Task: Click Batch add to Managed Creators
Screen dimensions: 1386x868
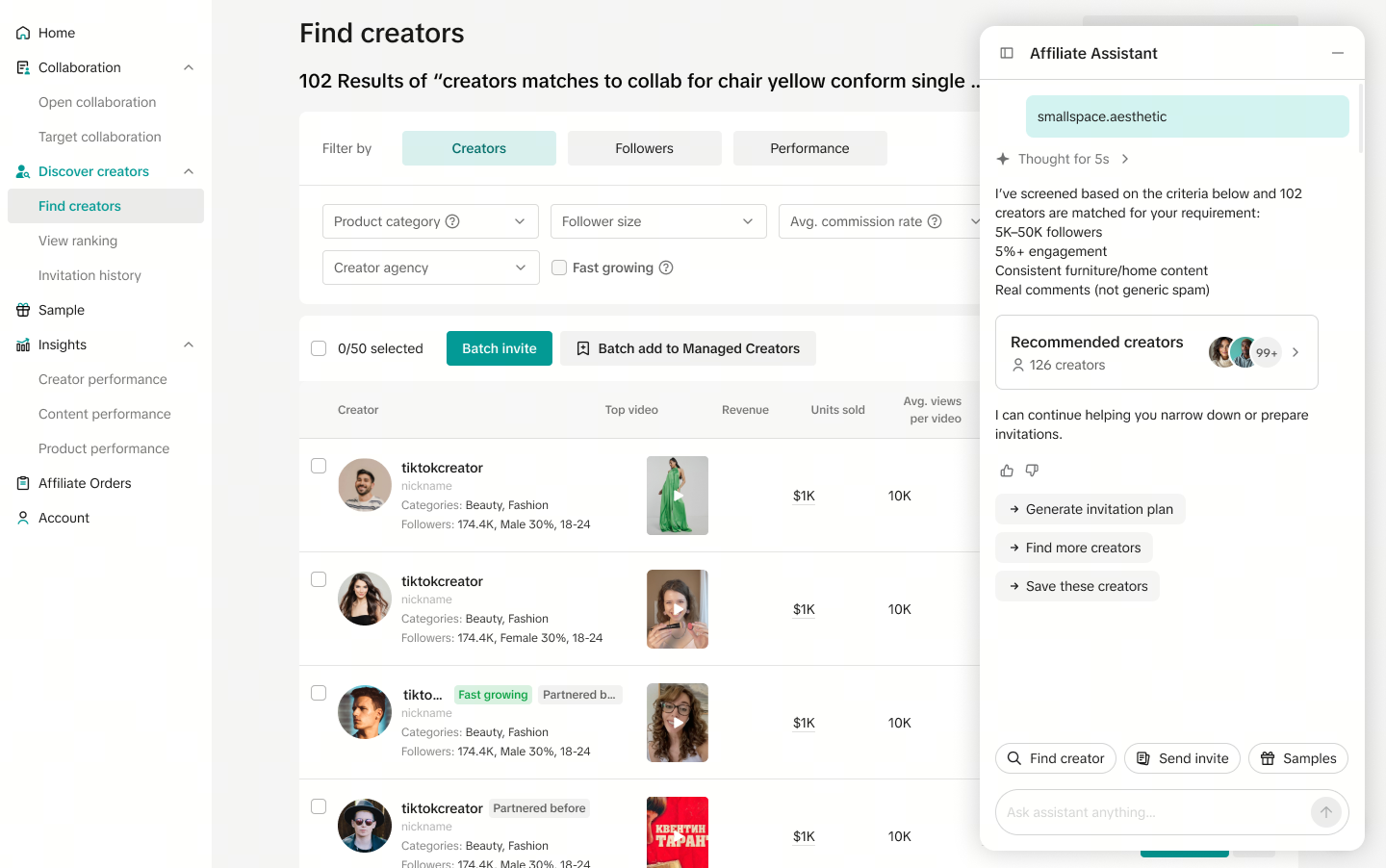Action: pyautogui.click(x=688, y=348)
